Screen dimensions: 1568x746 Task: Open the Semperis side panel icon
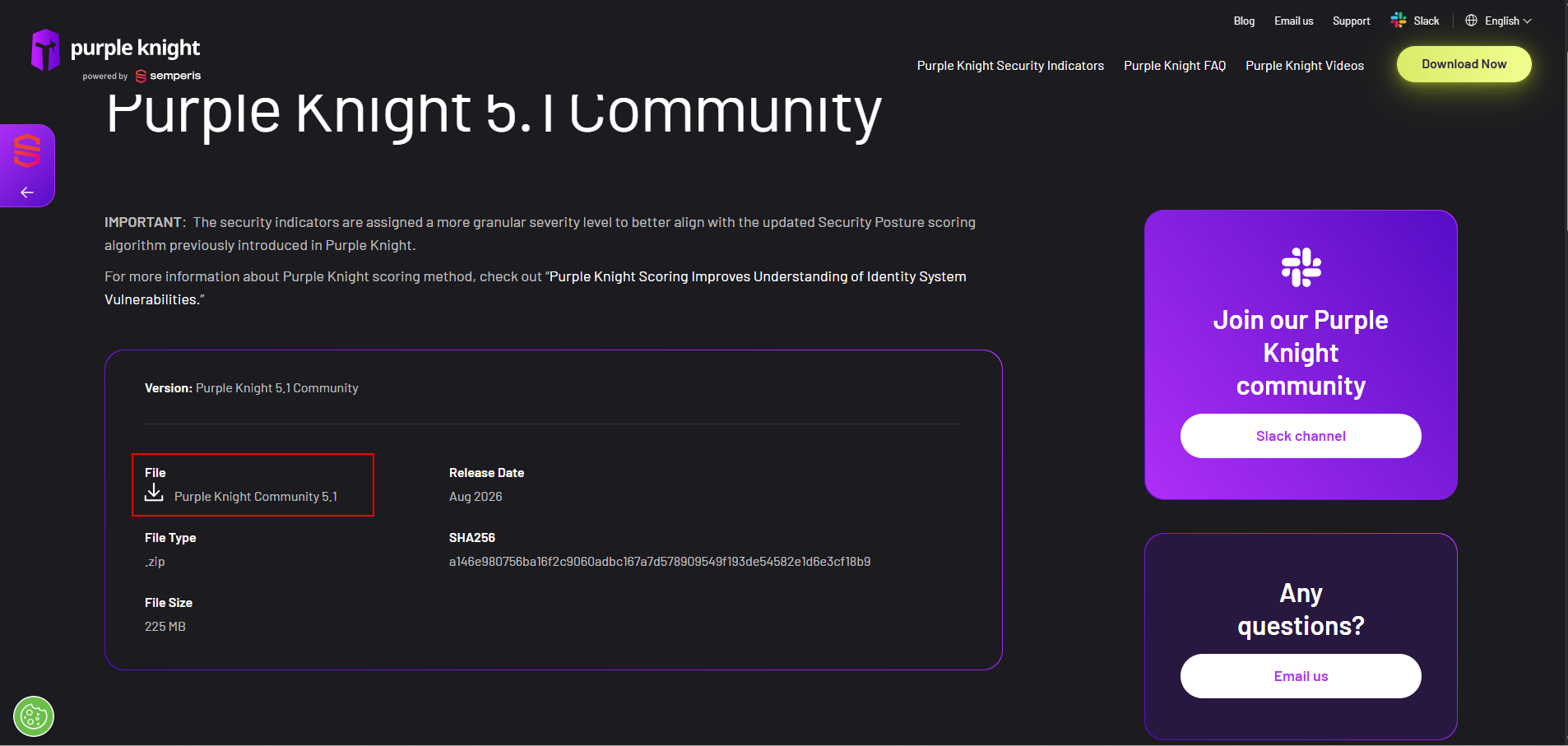pyautogui.click(x=27, y=150)
